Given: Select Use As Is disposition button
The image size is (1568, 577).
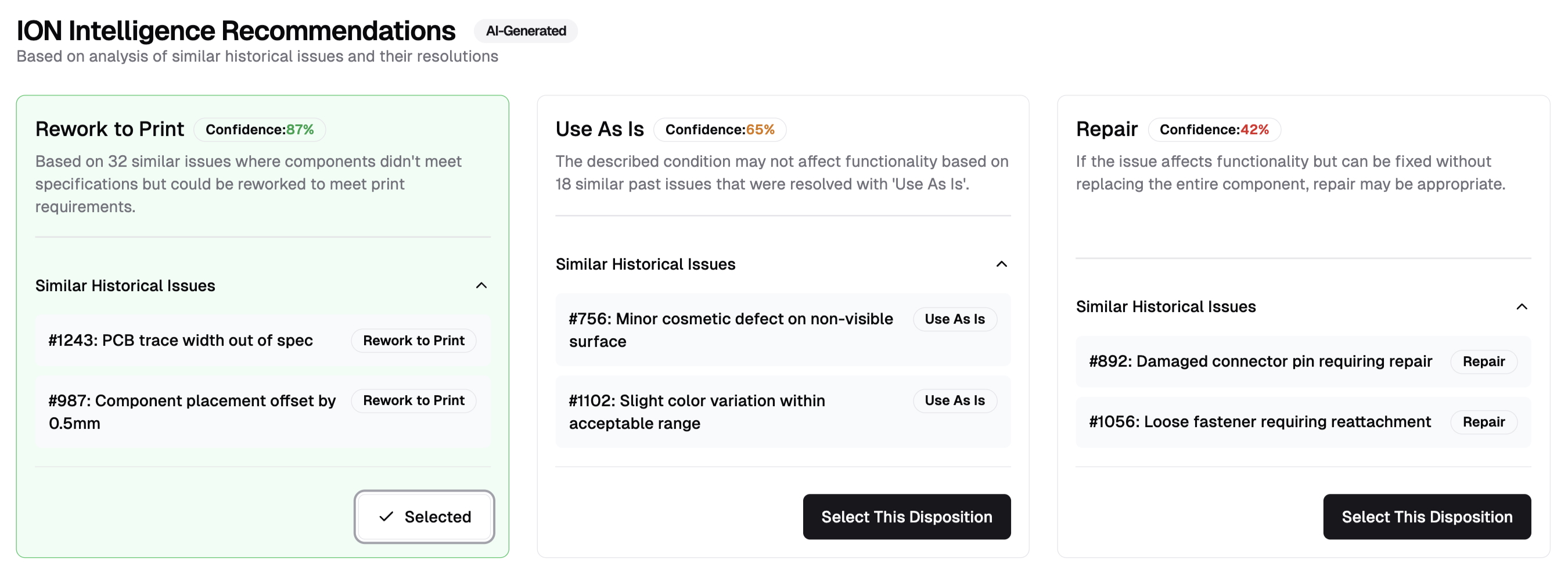Looking at the screenshot, I should [907, 517].
